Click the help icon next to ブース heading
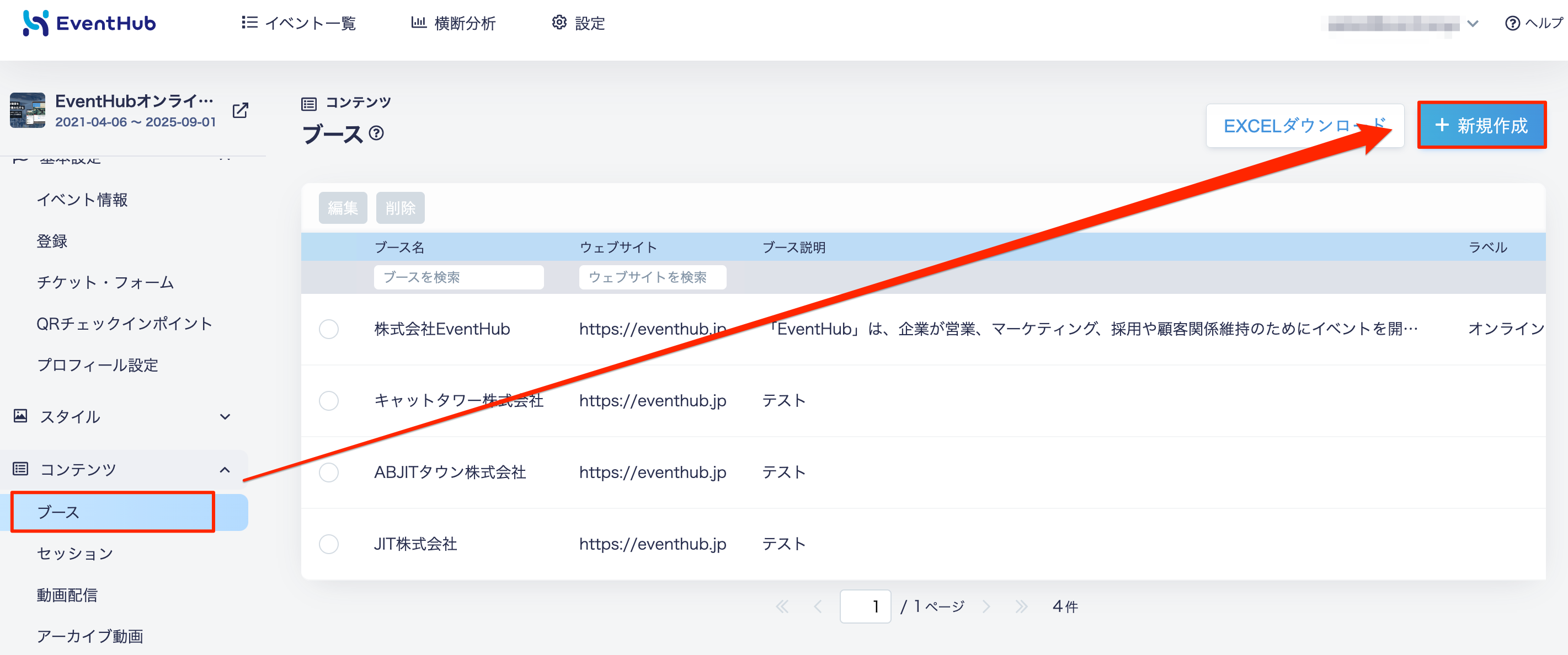This screenshot has height=655, width=1568. click(377, 132)
